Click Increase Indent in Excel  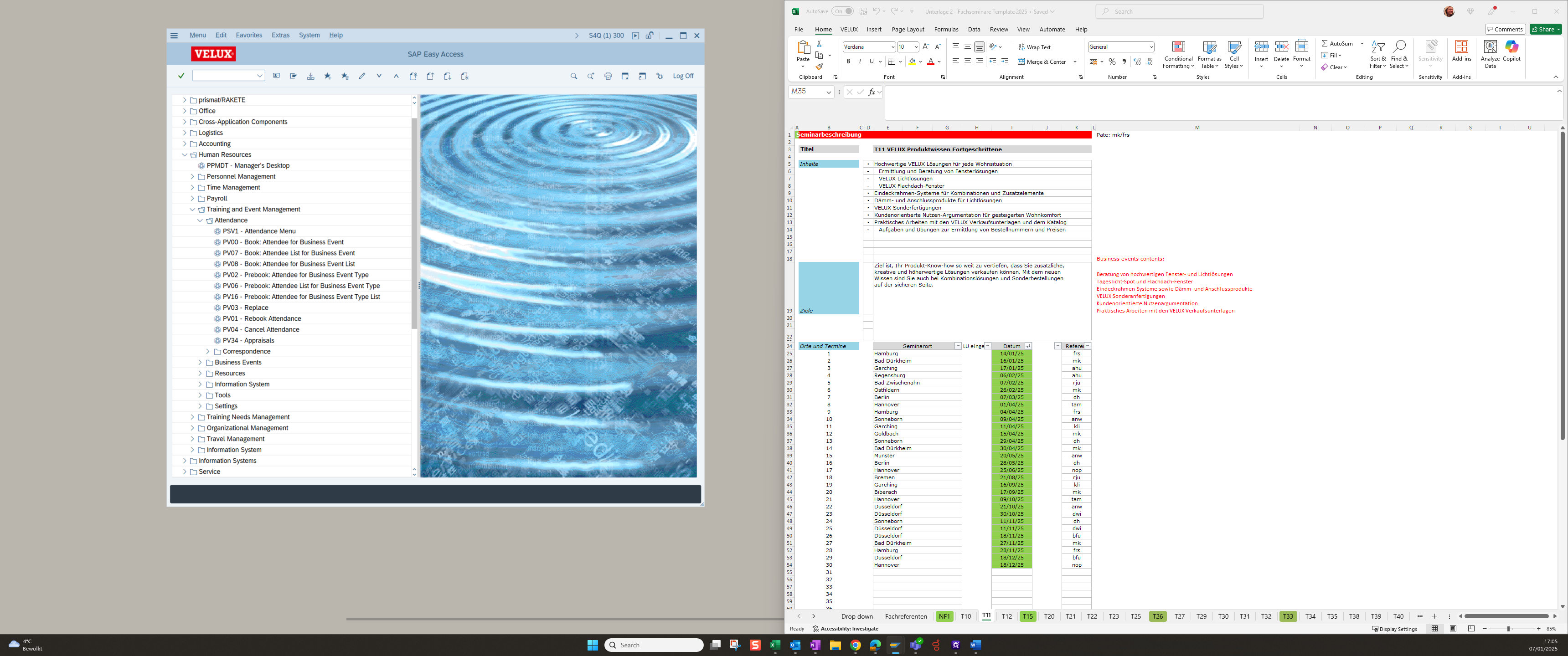[x=1004, y=61]
